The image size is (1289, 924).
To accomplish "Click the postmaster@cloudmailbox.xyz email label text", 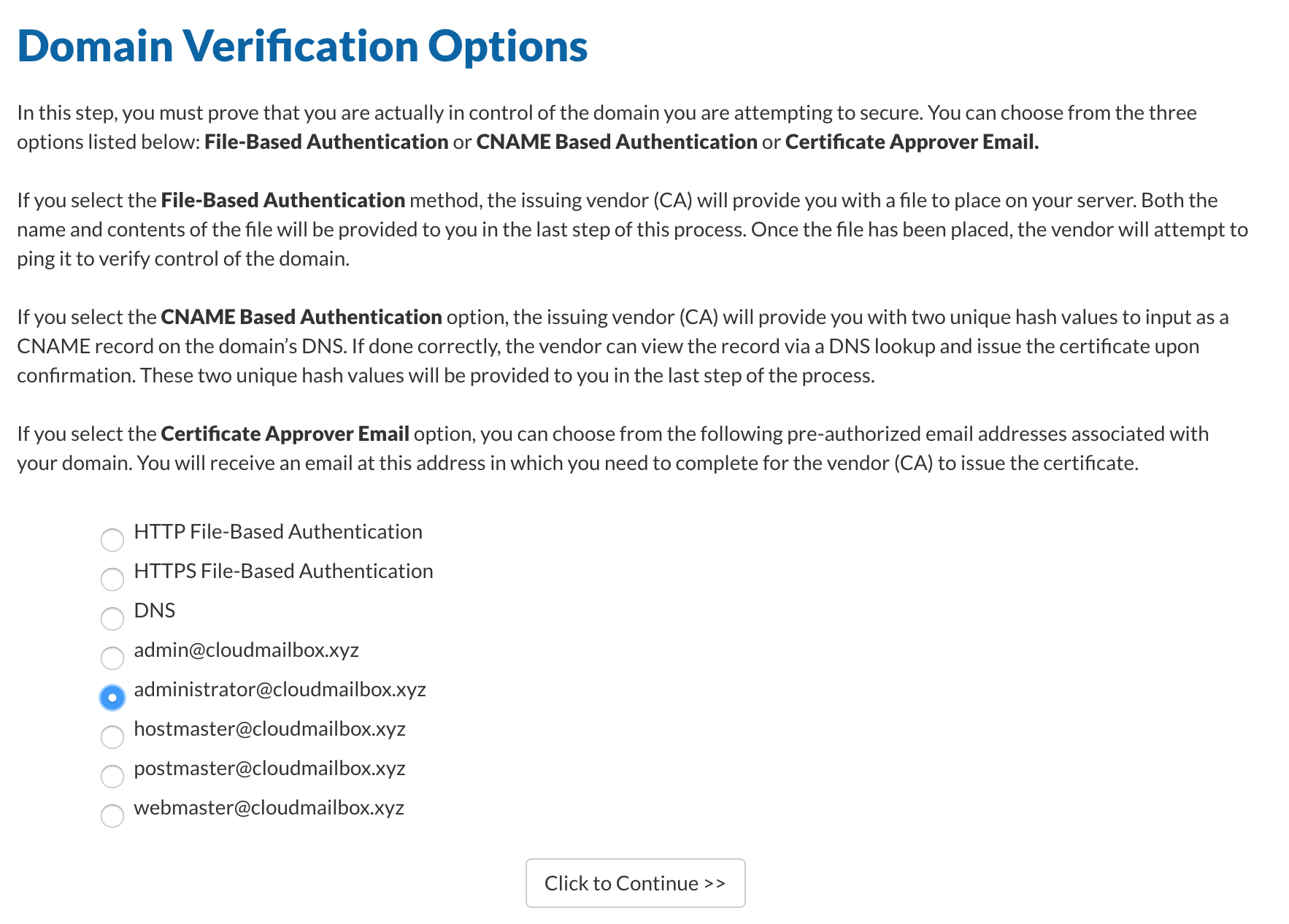I will [x=269, y=769].
